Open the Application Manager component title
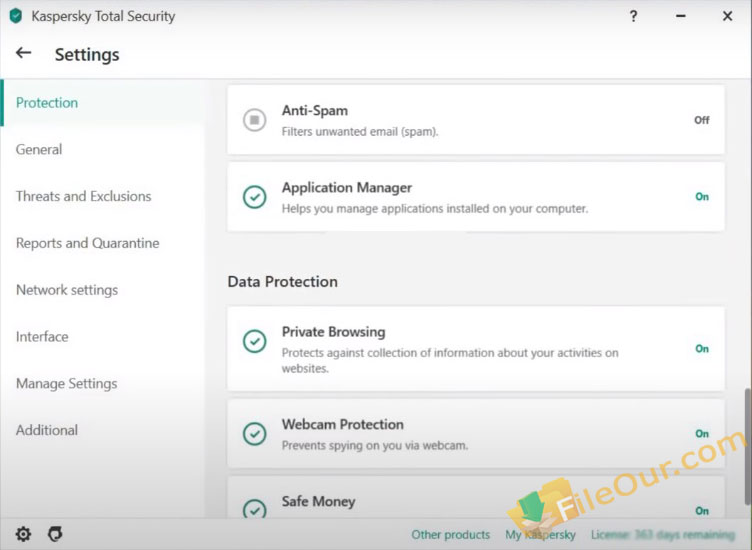This screenshot has height=550, width=752. (347, 187)
